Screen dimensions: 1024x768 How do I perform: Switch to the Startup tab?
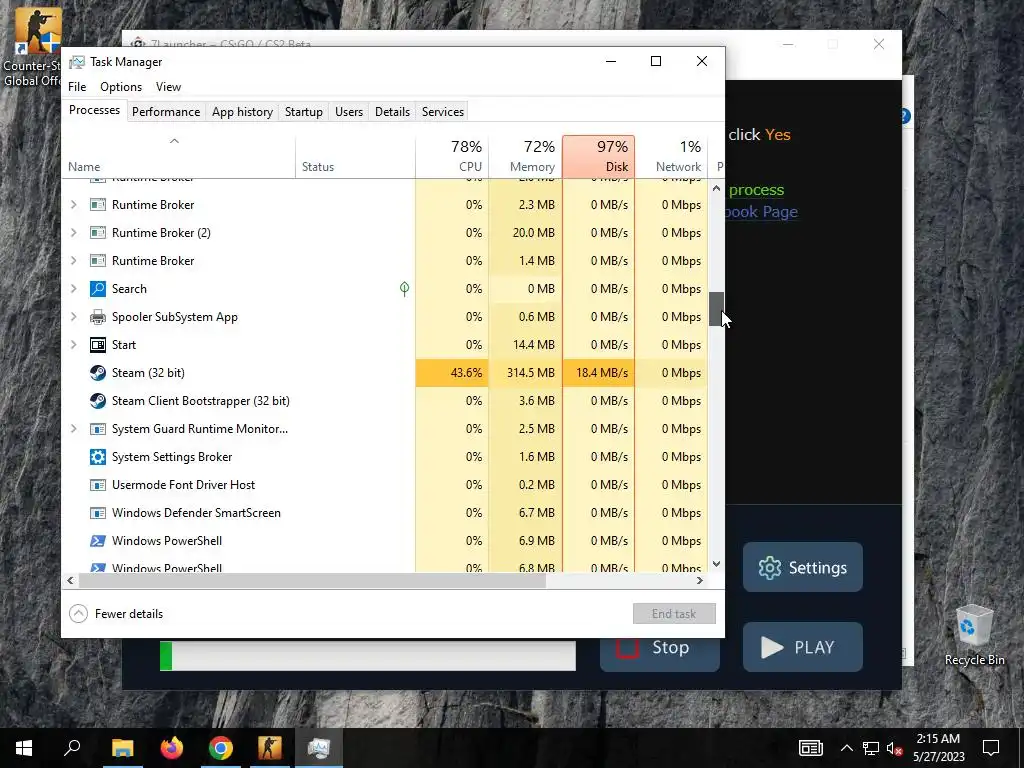click(x=304, y=112)
